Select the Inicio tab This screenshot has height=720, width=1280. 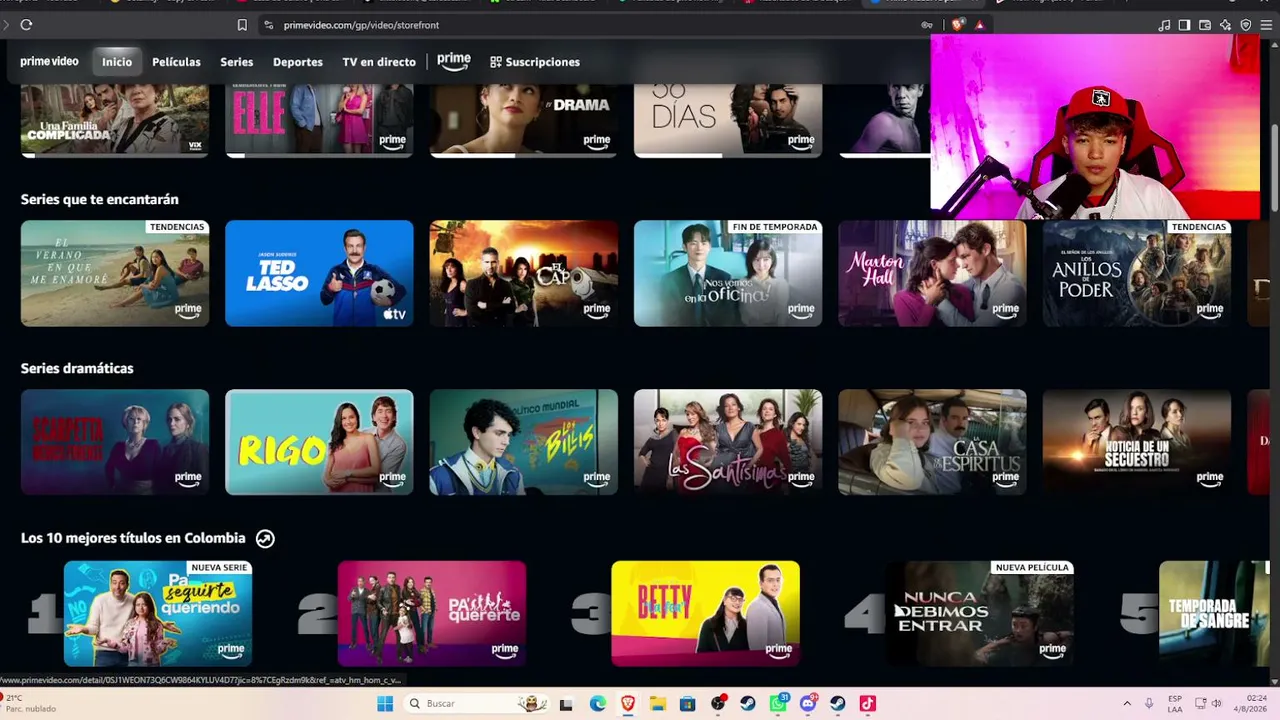[117, 62]
